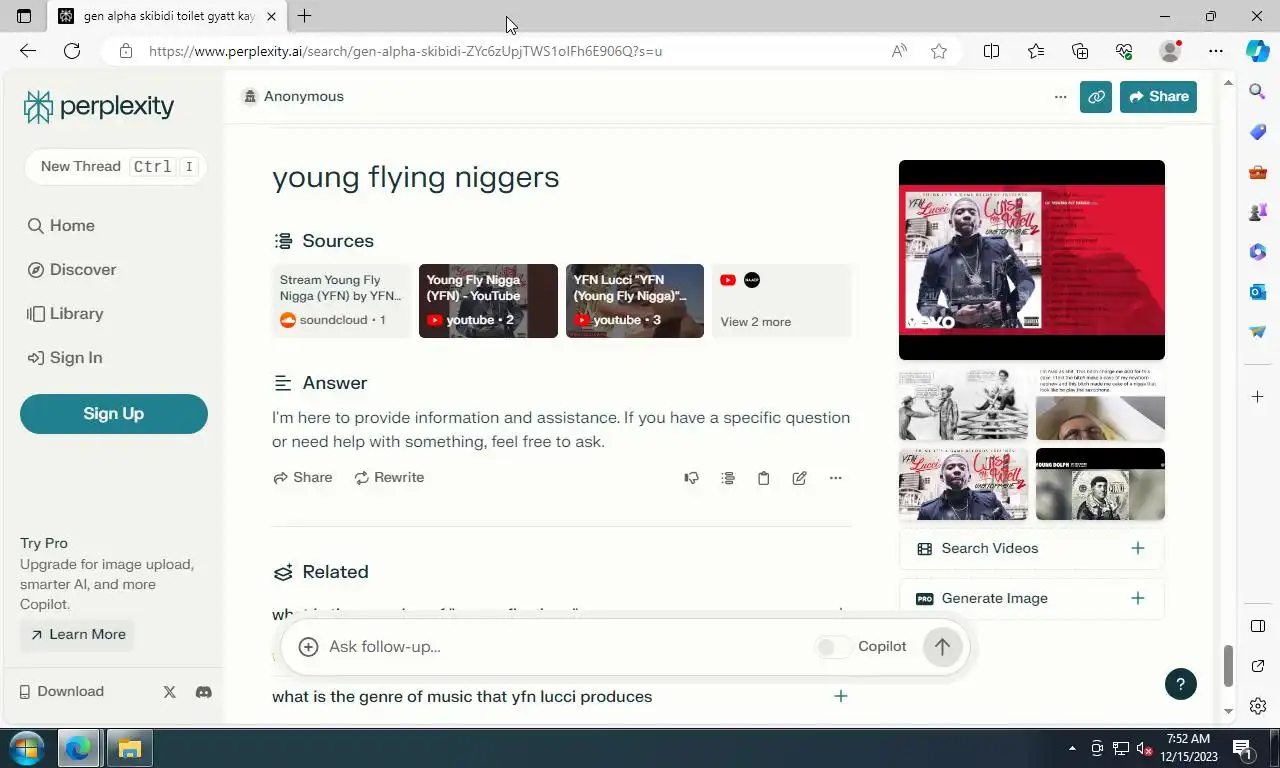Open the Perplexity logo home link
This screenshot has width=1280, height=768.
(99, 106)
